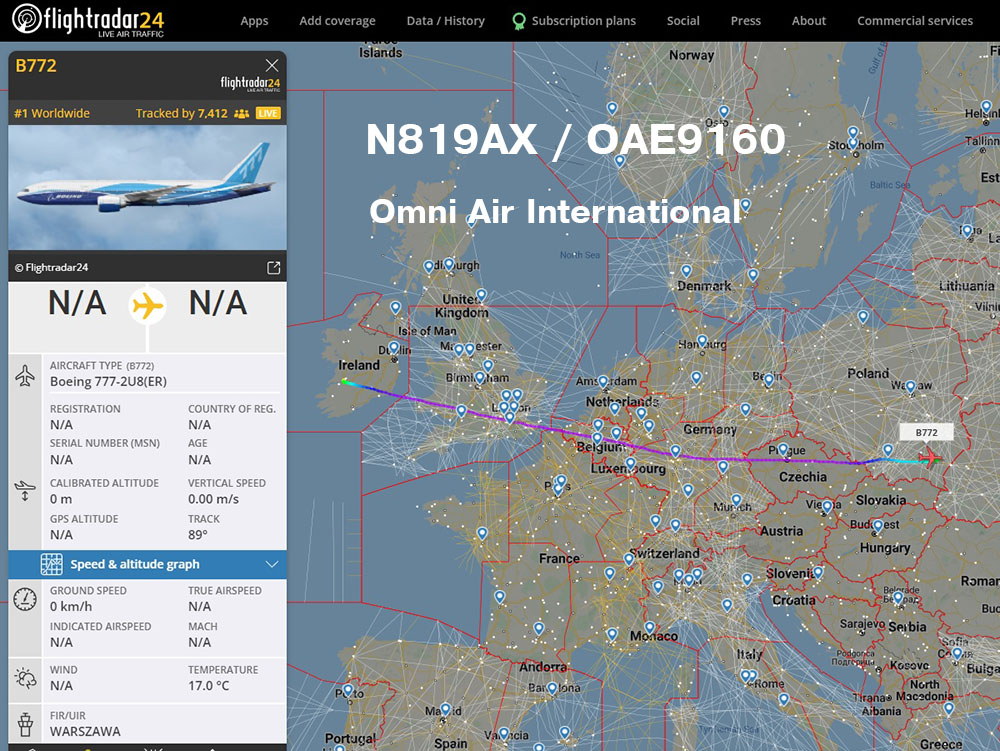
Task: Click the B772 label on the map
Action: coord(926,432)
